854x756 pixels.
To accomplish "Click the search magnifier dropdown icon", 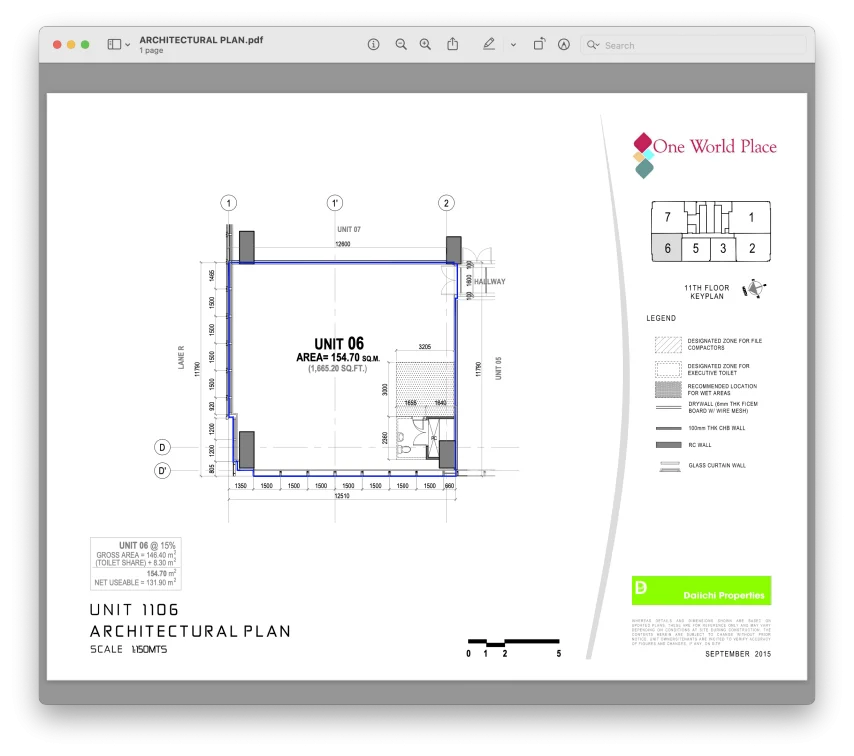I will [x=593, y=45].
